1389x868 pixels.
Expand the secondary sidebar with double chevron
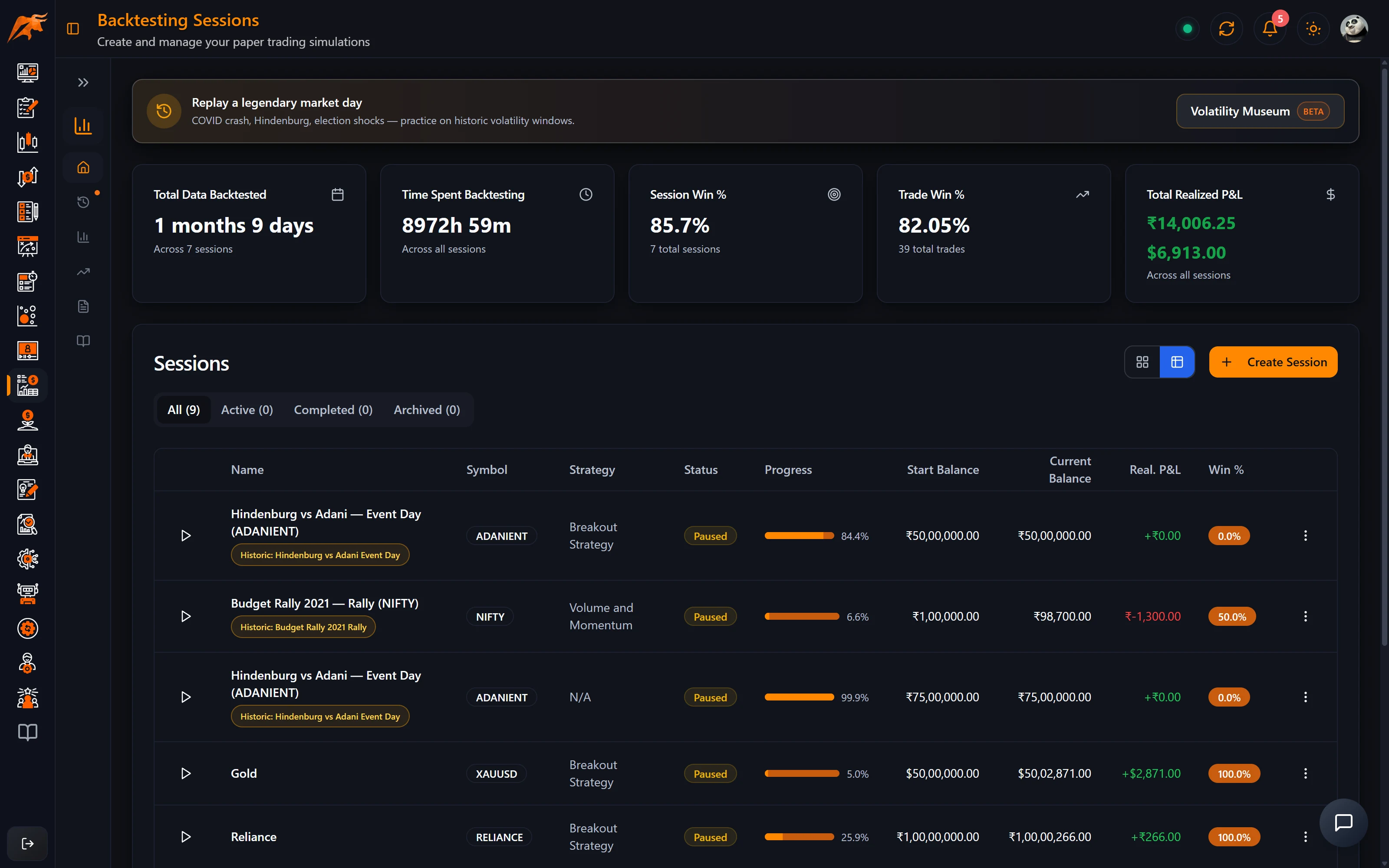tap(83, 82)
